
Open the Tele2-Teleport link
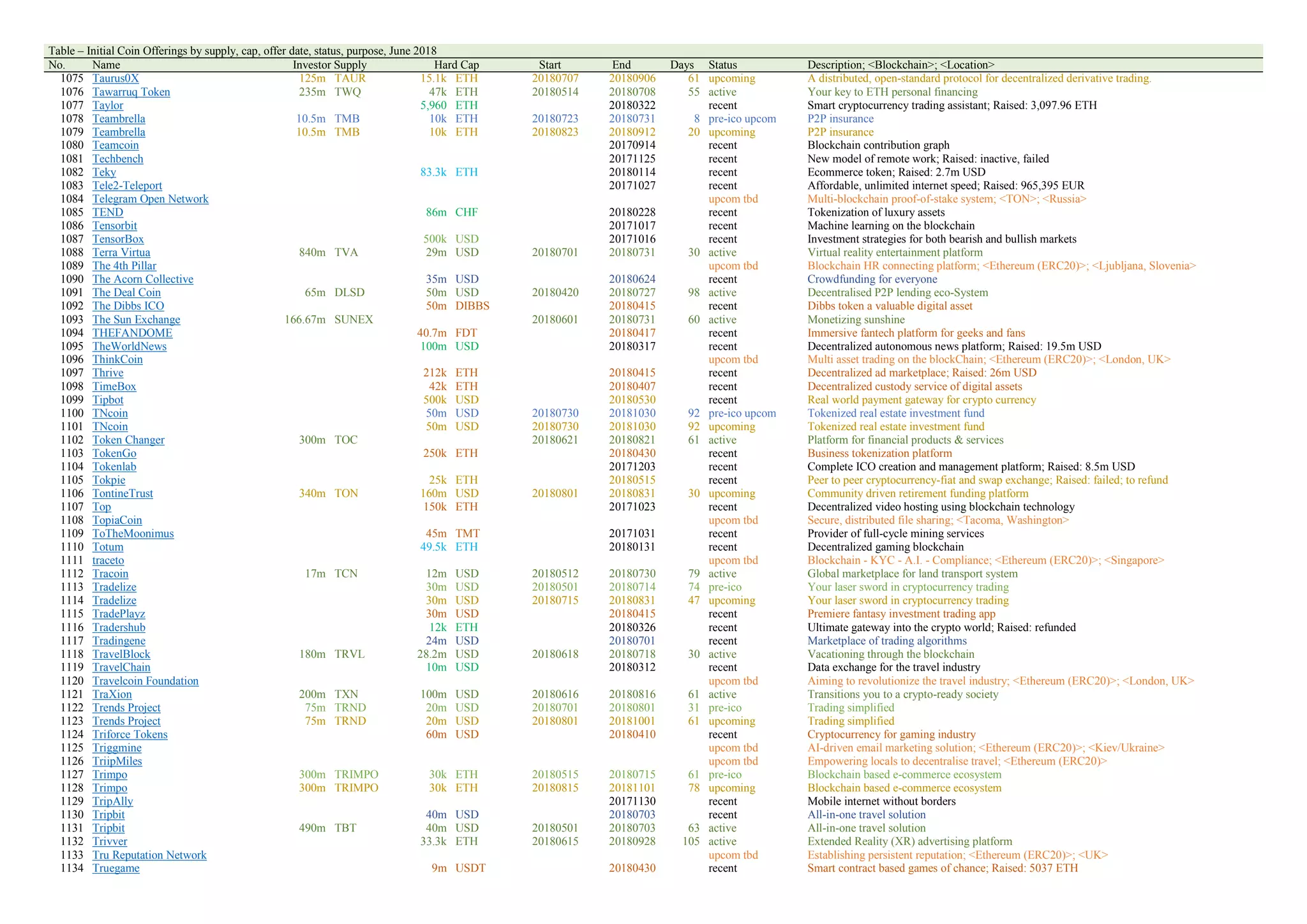click(127, 186)
